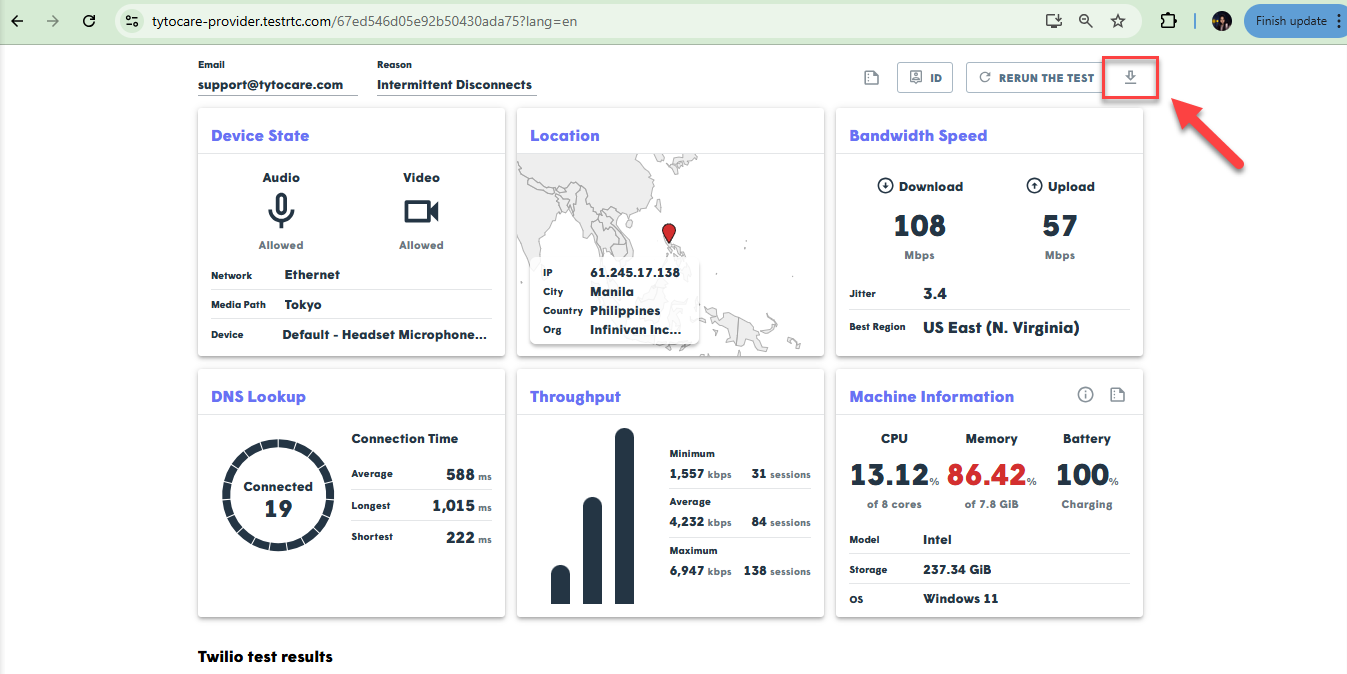Click the City value Manila
Viewport: 1347px width, 674px height.
coord(612,292)
